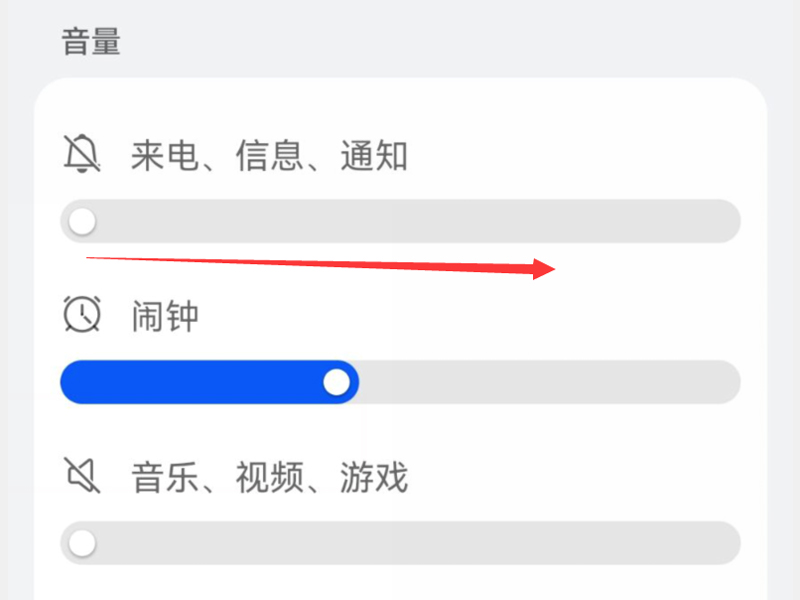Set alarm volume to maximum at track's right end
This screenshot has height=600, width=800.
pyautogui.click(x=728, y=382)
